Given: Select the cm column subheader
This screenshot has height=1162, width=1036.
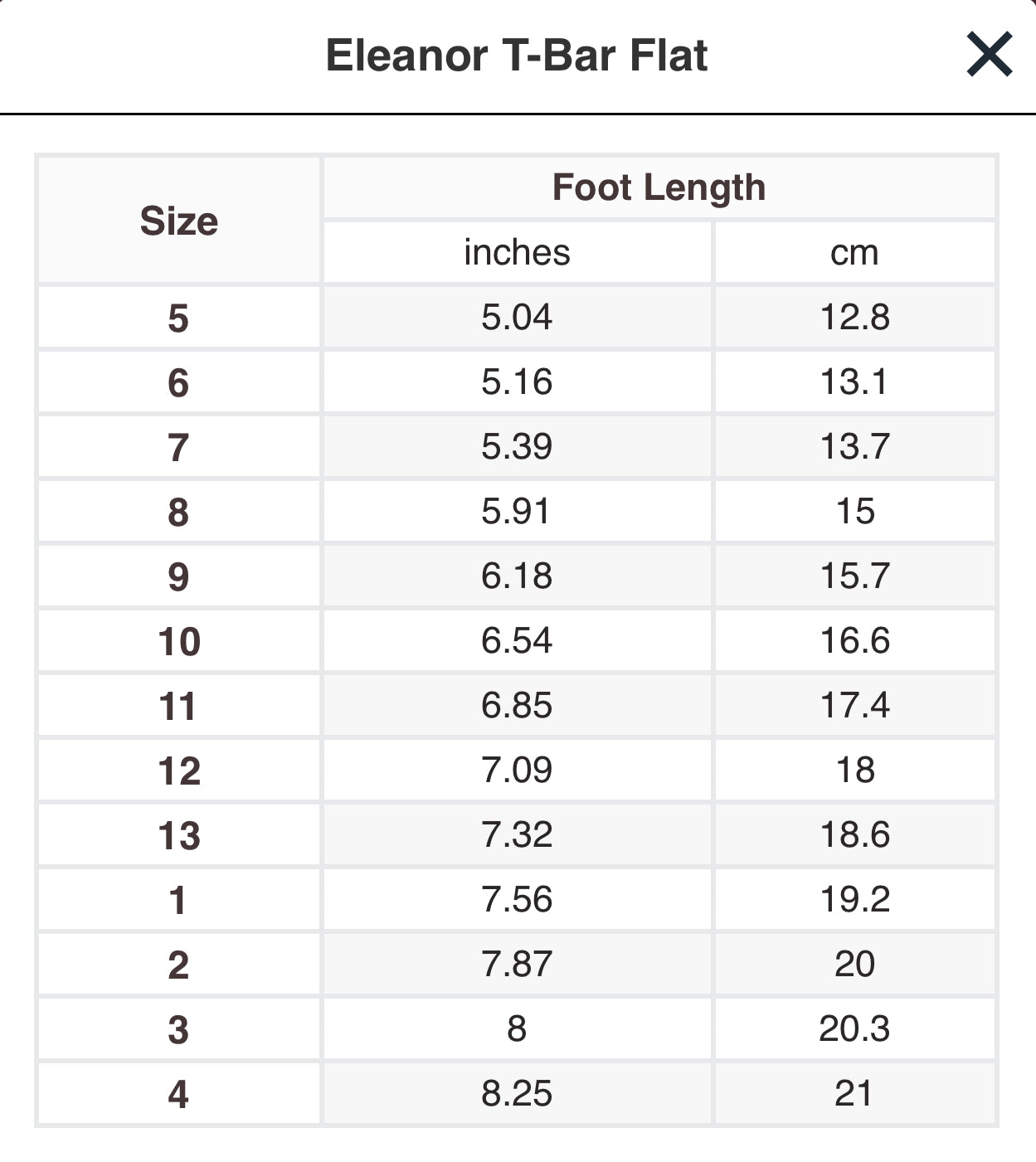Looking at the screenshot, I should click(854, 252).
